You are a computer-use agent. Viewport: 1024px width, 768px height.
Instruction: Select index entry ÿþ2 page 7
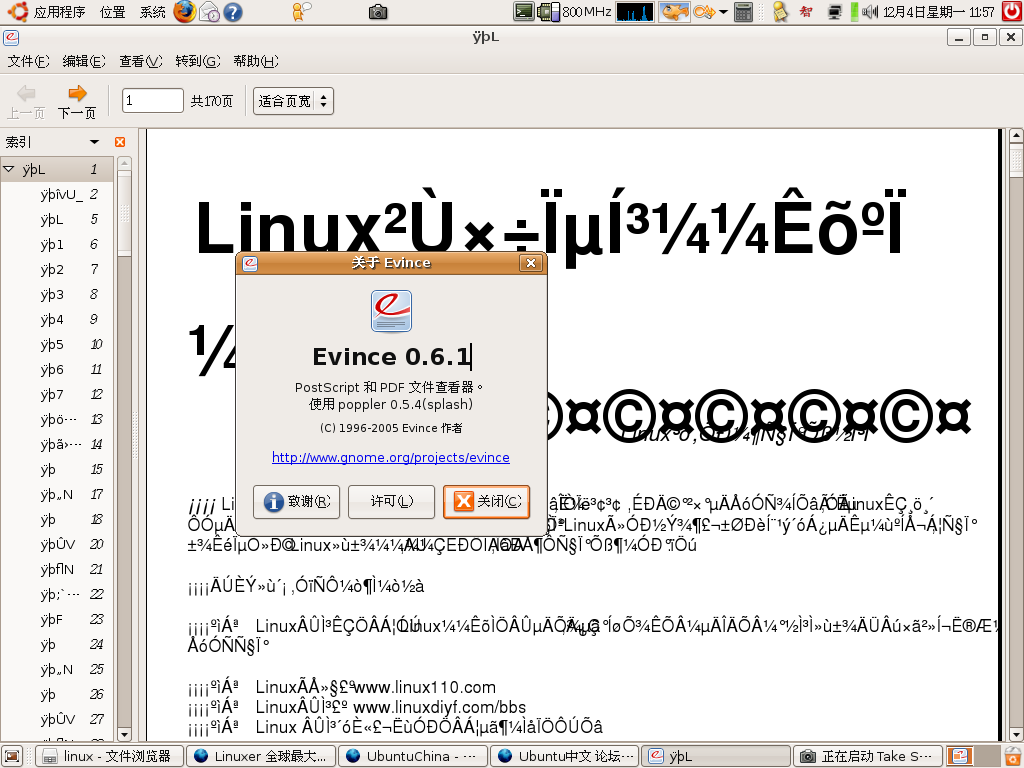(x=57, y=269)
